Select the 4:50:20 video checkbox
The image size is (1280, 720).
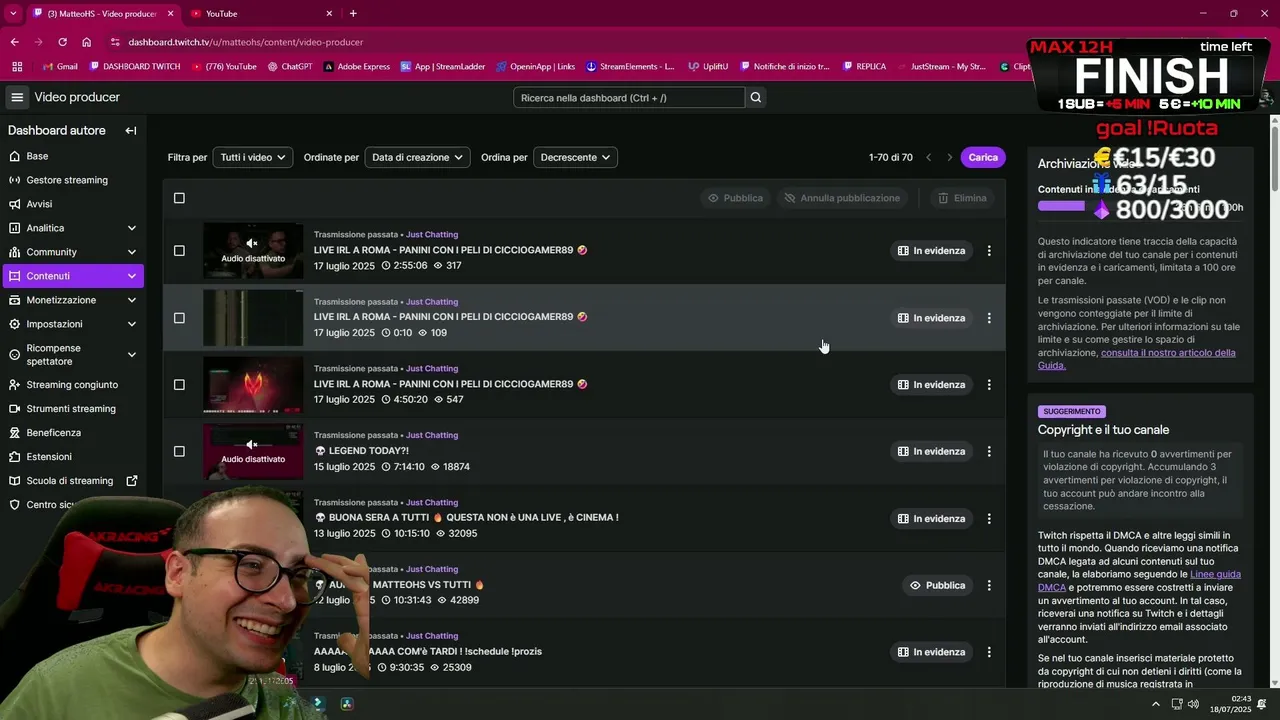pos(179,385)
